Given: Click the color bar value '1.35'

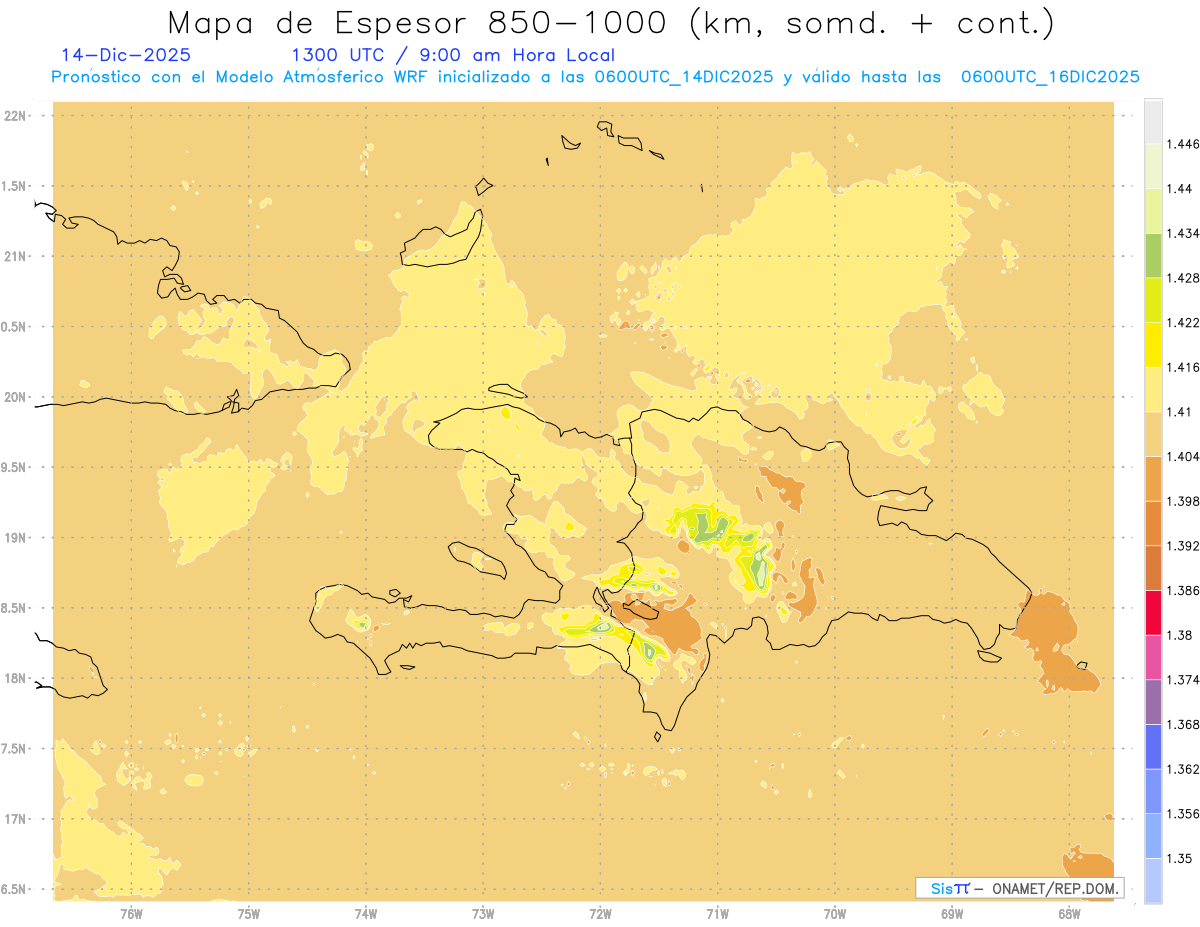Looking at the screenshot, I should pyautogui.click(x=1180, y=858).
